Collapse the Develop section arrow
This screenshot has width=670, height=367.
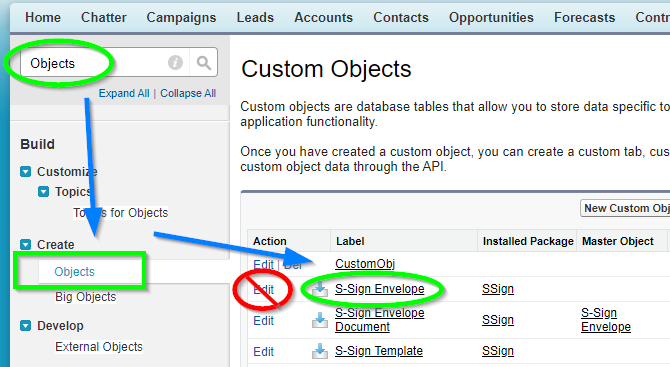tap(26, 326)
